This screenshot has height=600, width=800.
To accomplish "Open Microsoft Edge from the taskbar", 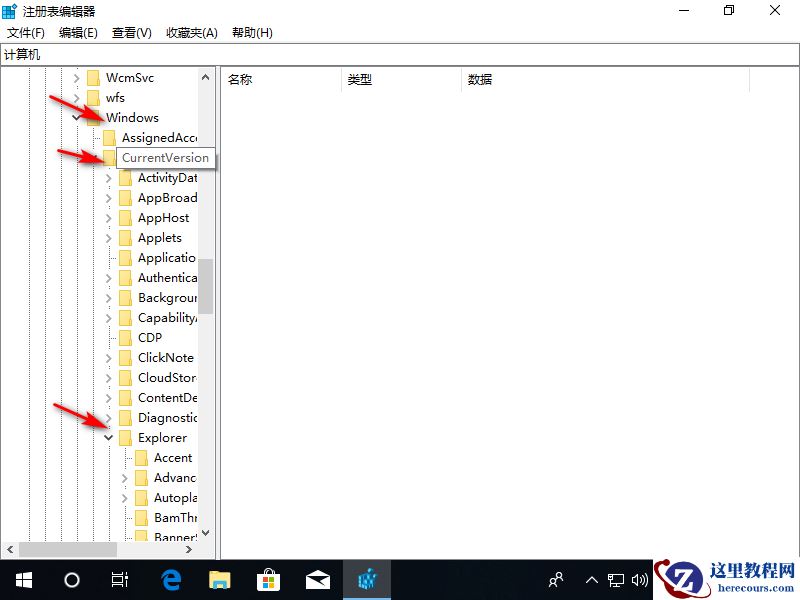I will pos(170,579).
